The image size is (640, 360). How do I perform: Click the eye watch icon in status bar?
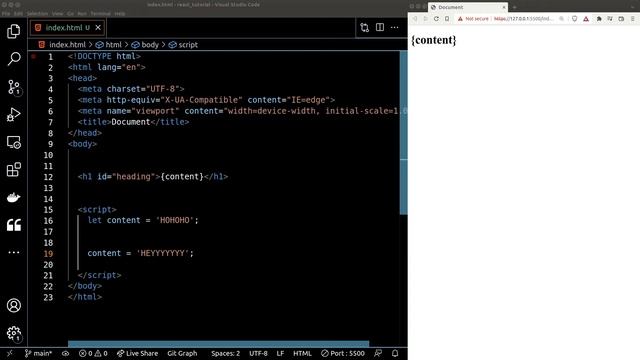pyautogui.click(x=65, y=353)
